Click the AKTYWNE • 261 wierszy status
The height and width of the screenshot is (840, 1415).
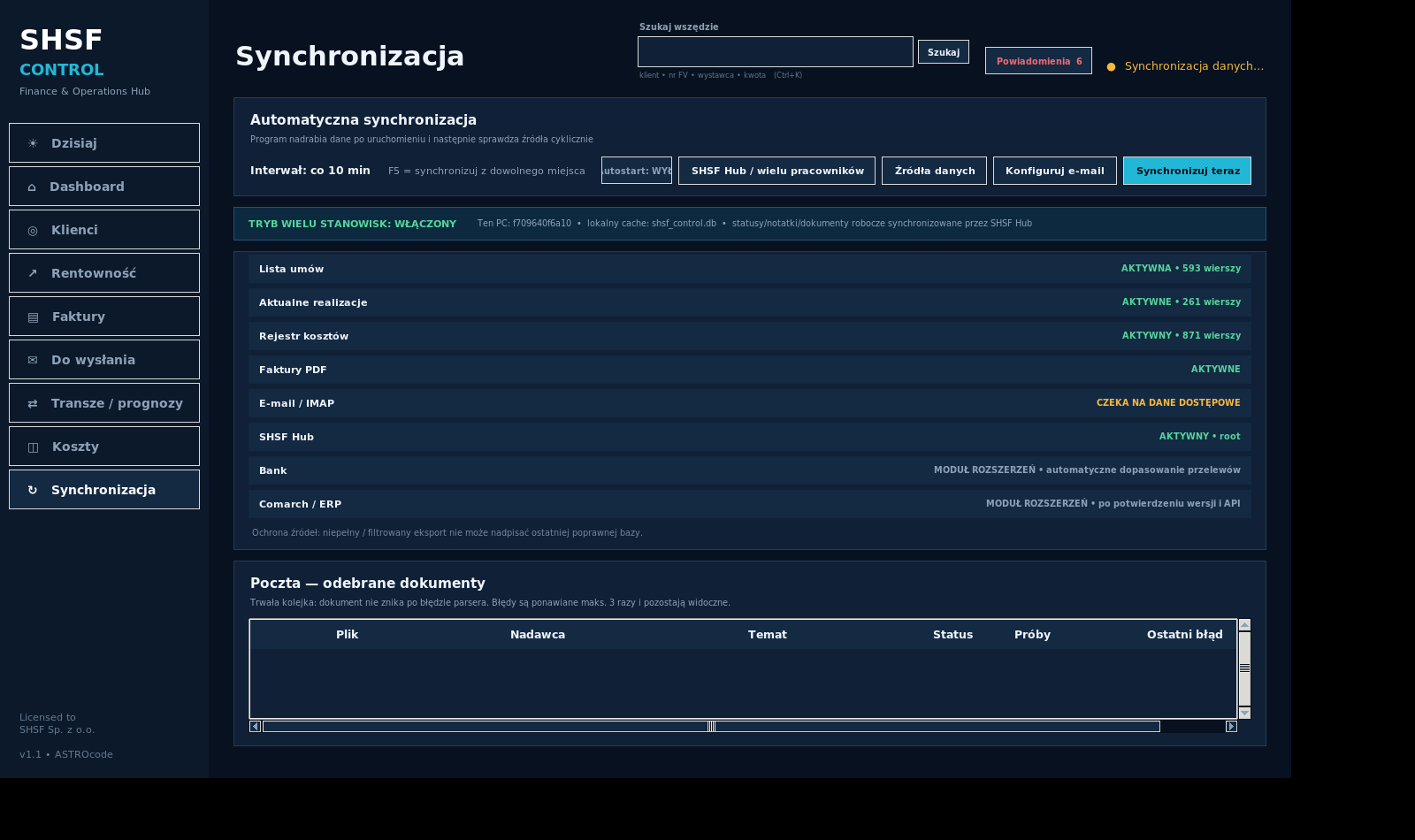[1182, 302]
